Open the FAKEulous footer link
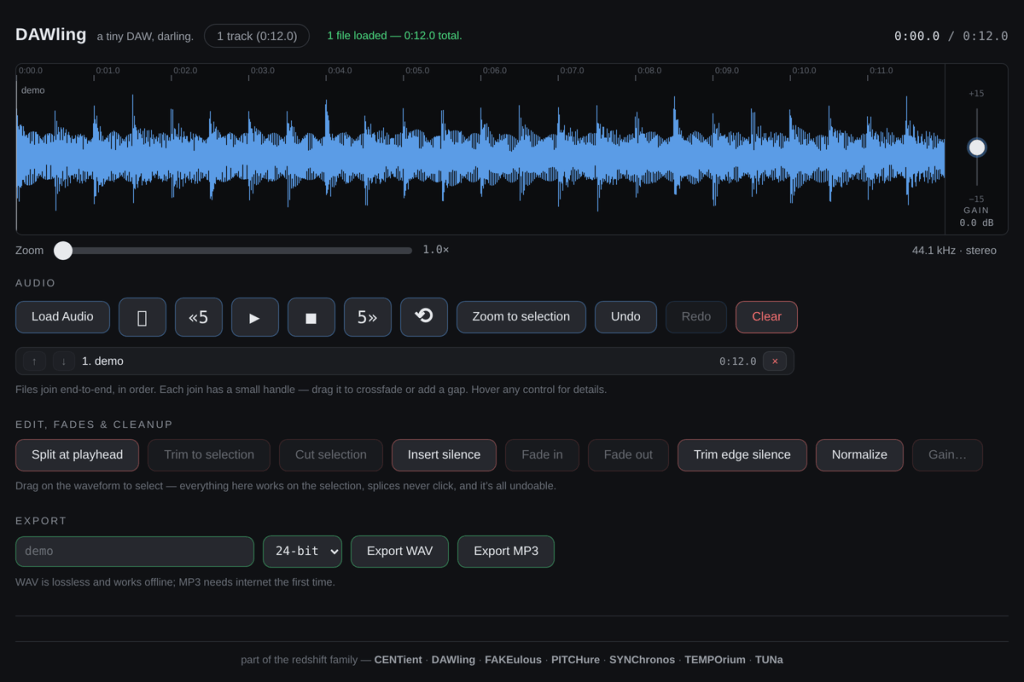 tap(513, 660)
